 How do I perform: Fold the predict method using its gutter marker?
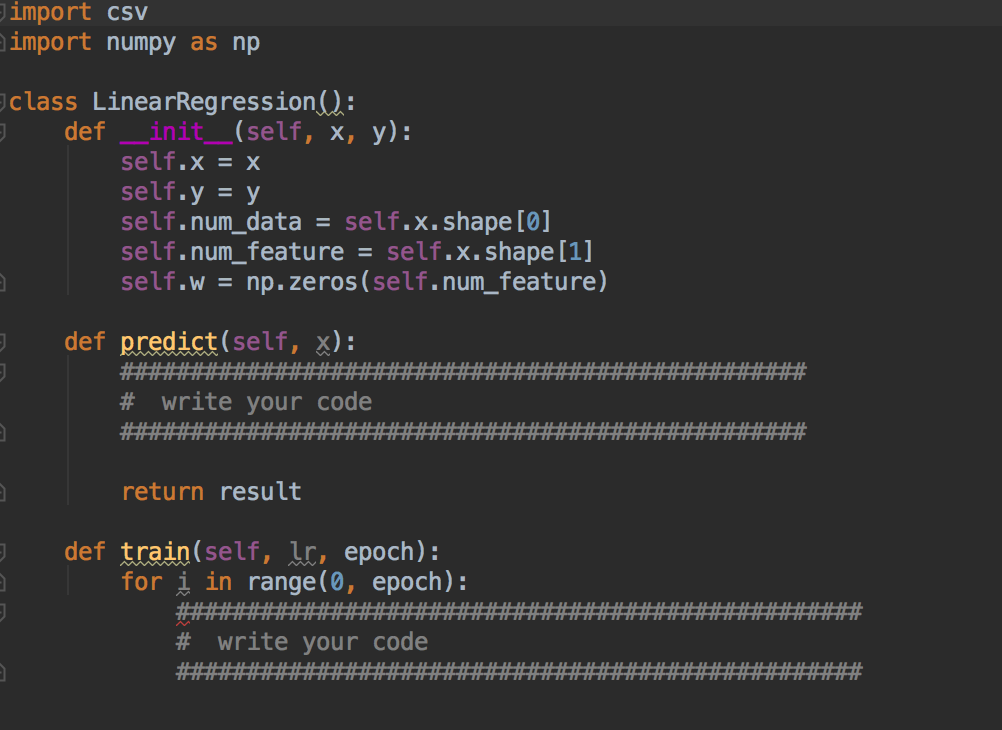pos(3,342)
